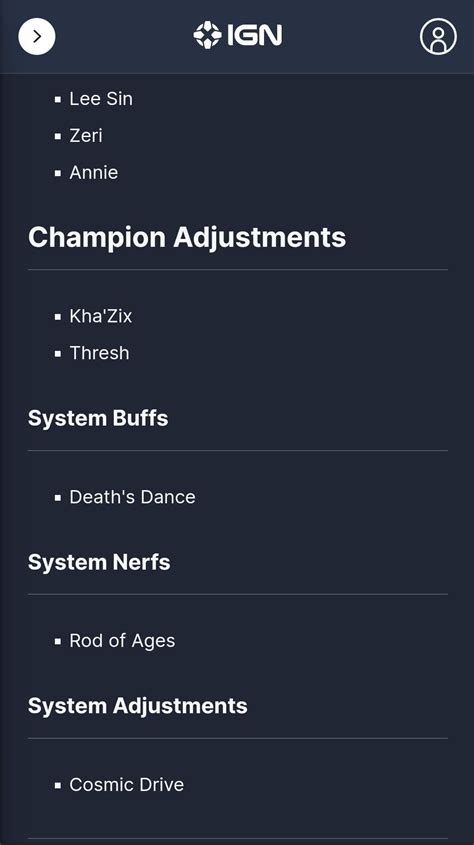
Task: Click the bullet marker beside Cosmic Drive
Action: click(x=58, y=785)
